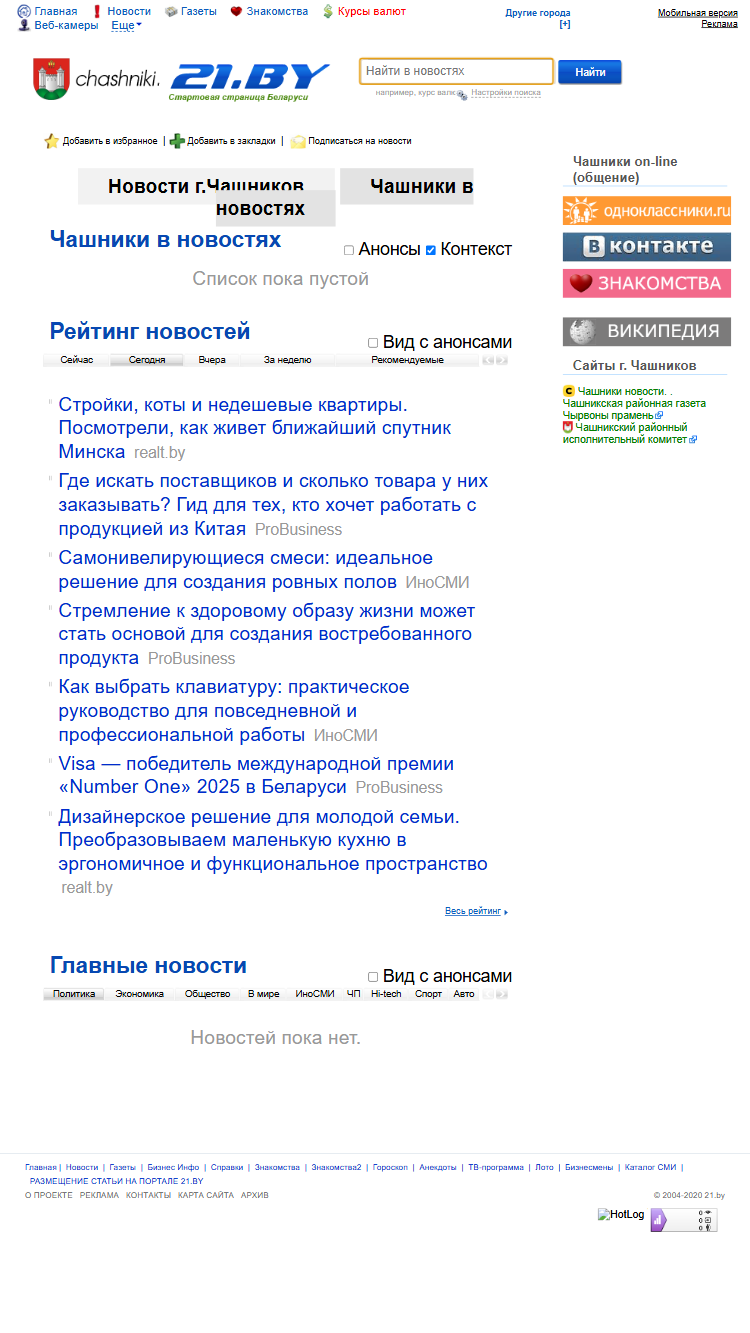Select the Вчера rating tab
The image size is (750, 1333).
[x=212, y=360]
